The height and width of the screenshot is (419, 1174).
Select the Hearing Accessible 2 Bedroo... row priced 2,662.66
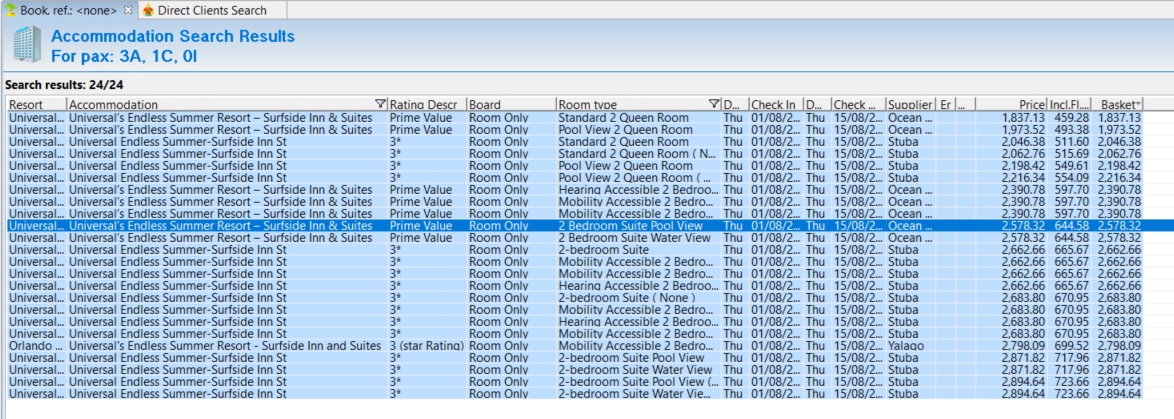point(575,286)
